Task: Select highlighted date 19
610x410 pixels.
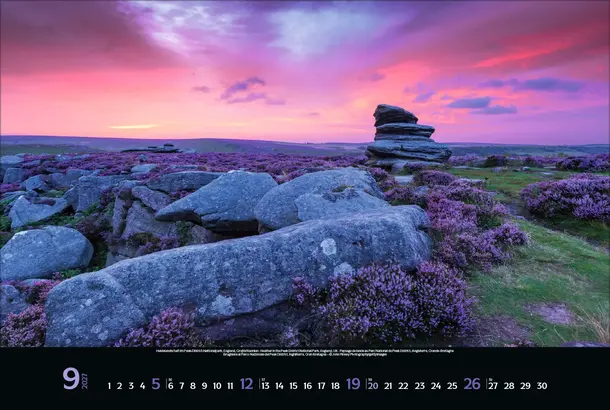Action: (x=353, y=384)
